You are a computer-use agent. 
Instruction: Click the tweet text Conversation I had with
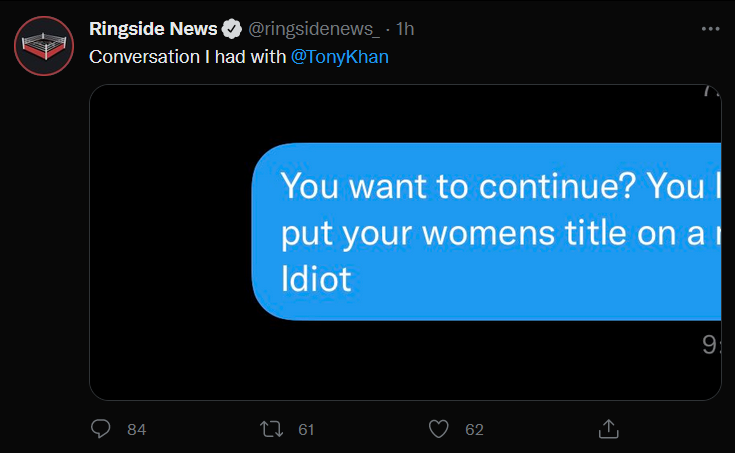(x=188, y=57)
